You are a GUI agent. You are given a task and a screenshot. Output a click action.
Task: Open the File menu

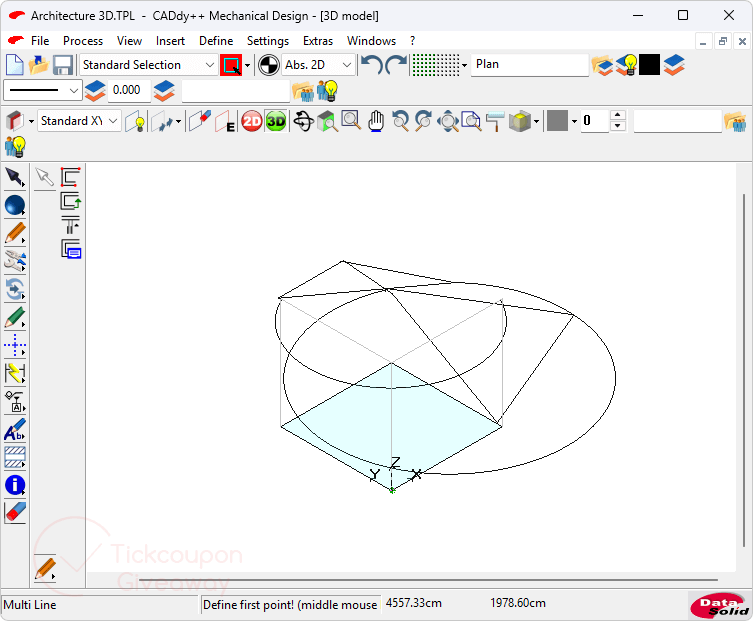click(x=40, y=41)
